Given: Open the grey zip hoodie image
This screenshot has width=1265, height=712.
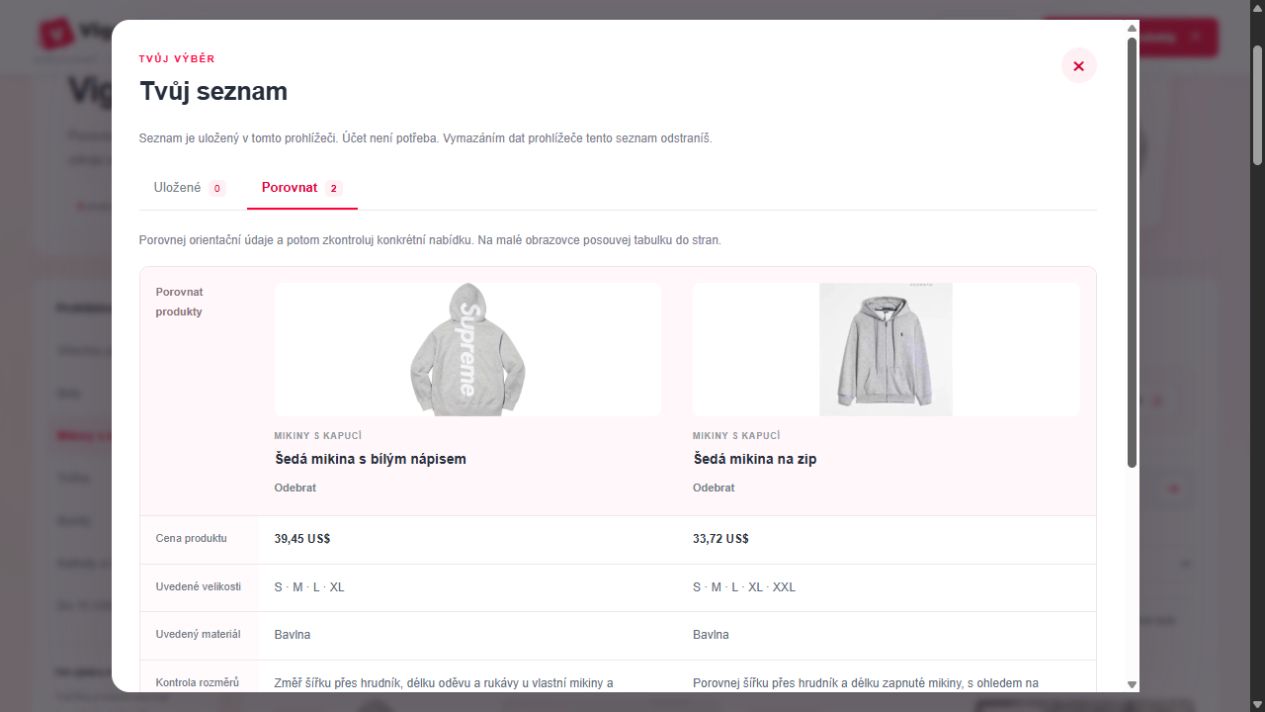Looking at the screenshot, I should (886, 349).
